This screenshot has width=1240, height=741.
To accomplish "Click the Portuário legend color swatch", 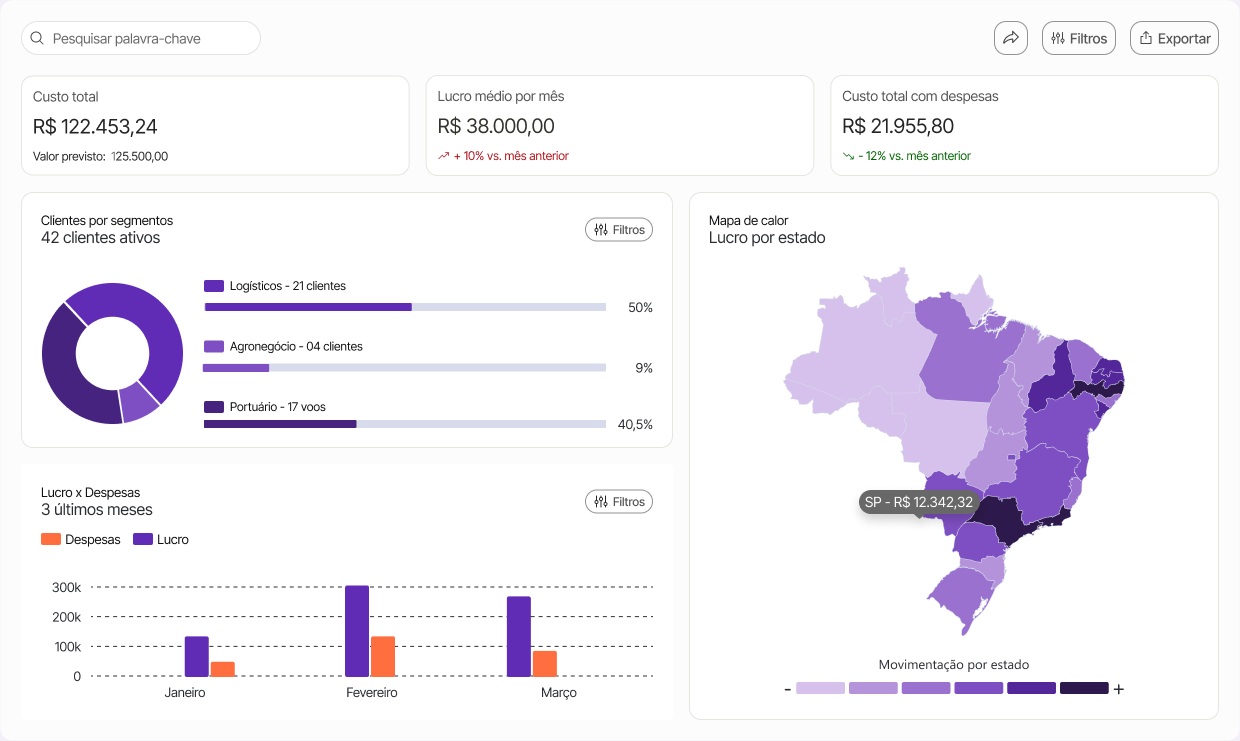I will click(x=214, y=407).
